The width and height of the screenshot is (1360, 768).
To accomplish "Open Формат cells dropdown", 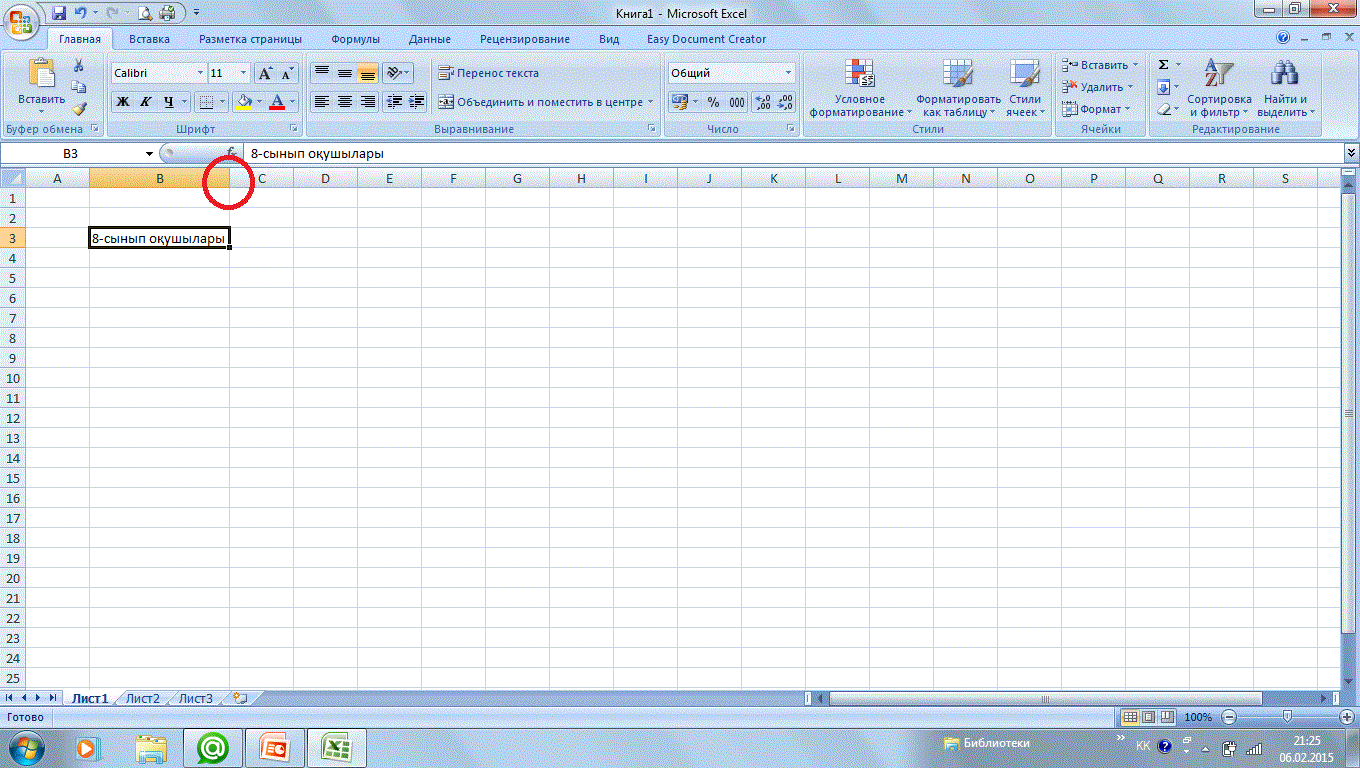I will click(1096, 109).
